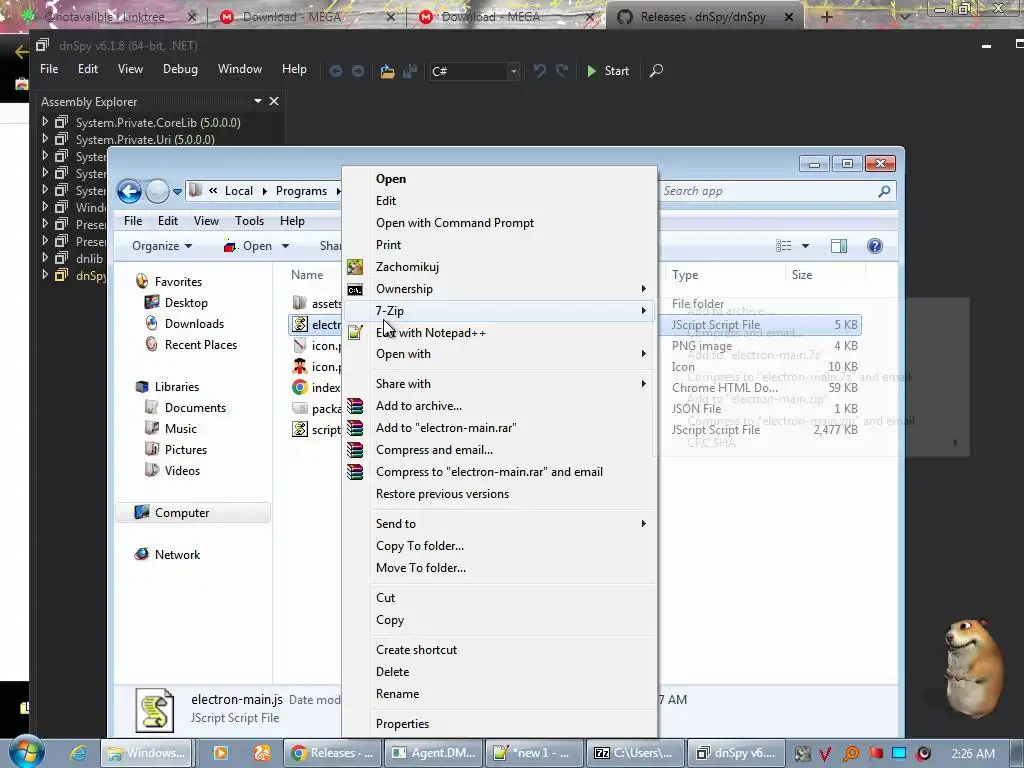Click dnSpy Search magnifier icon
The width and height of the screenshot is (1024, 768).
(656, 71)
